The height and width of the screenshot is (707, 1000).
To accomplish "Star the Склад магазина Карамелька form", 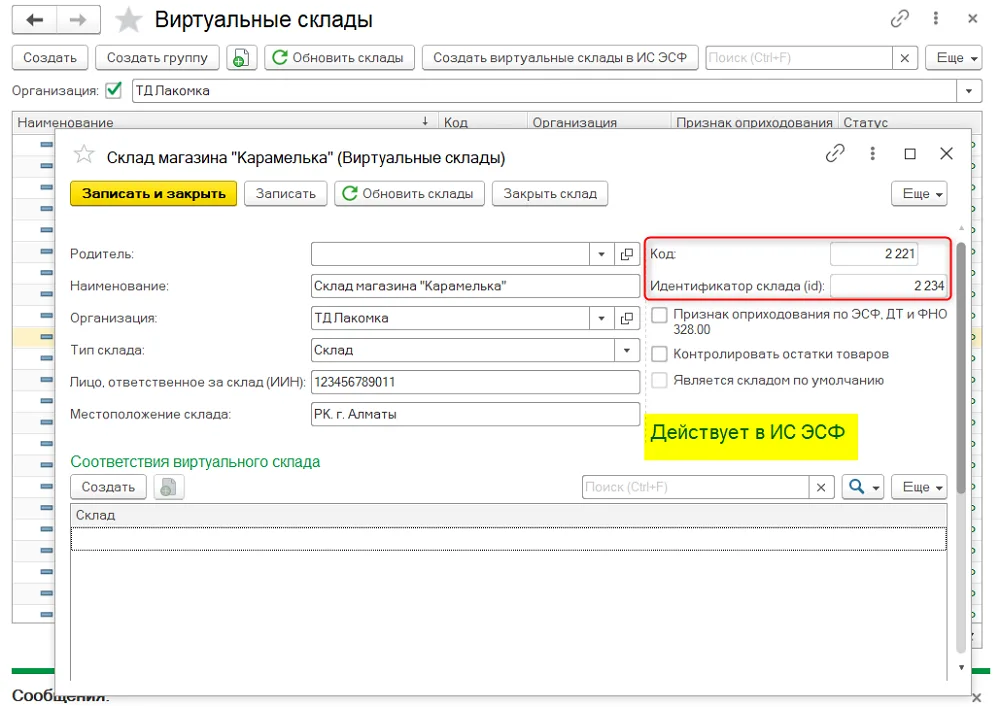I will click(84, 154).
